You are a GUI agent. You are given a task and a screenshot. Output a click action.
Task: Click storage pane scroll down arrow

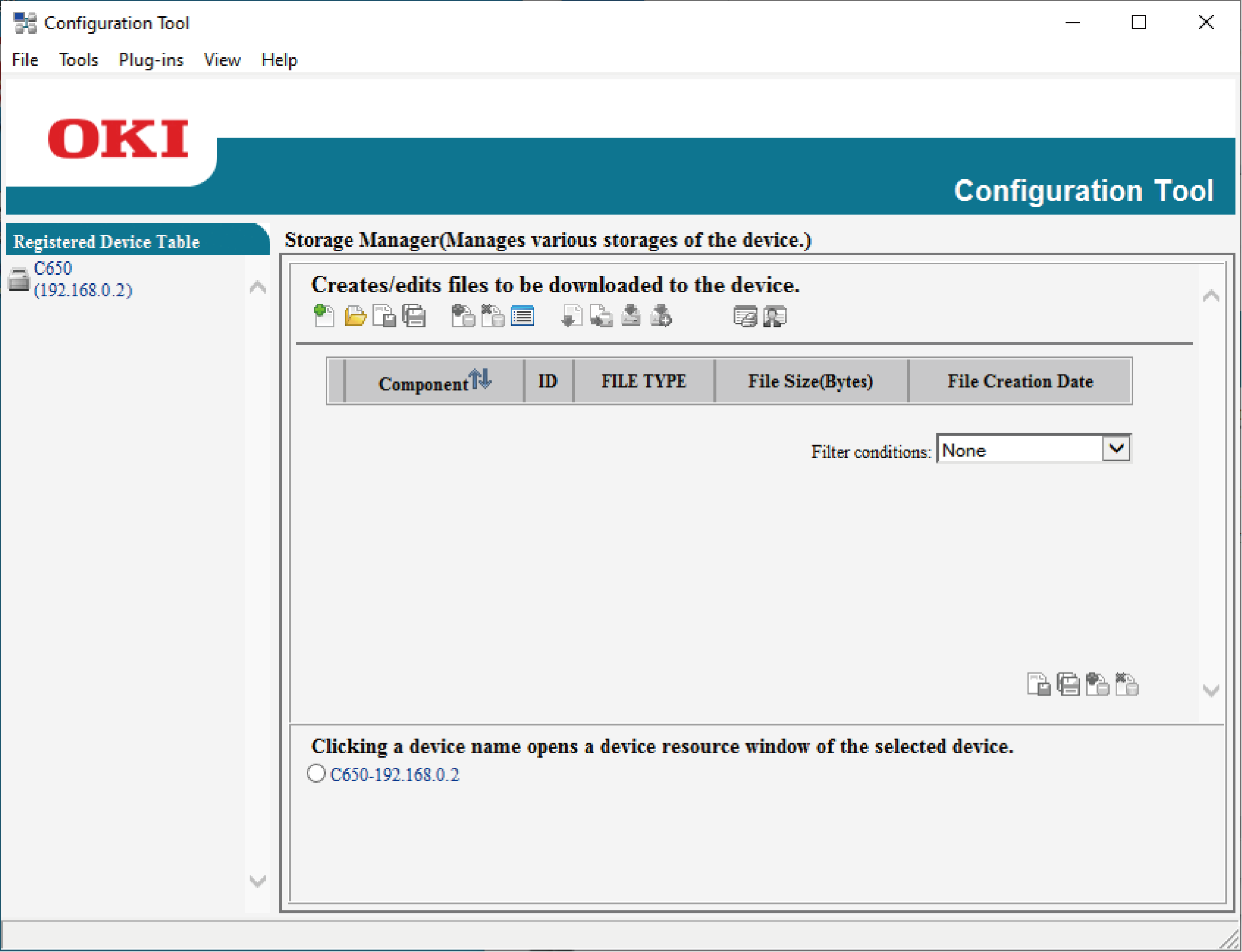tap(1210, 690)
